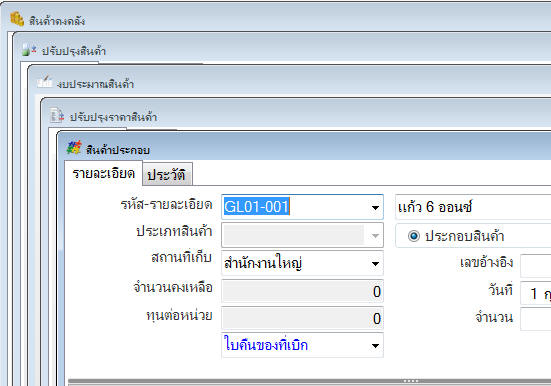
Task: Click the วันที่ date field
Action: tap(536, 293)
